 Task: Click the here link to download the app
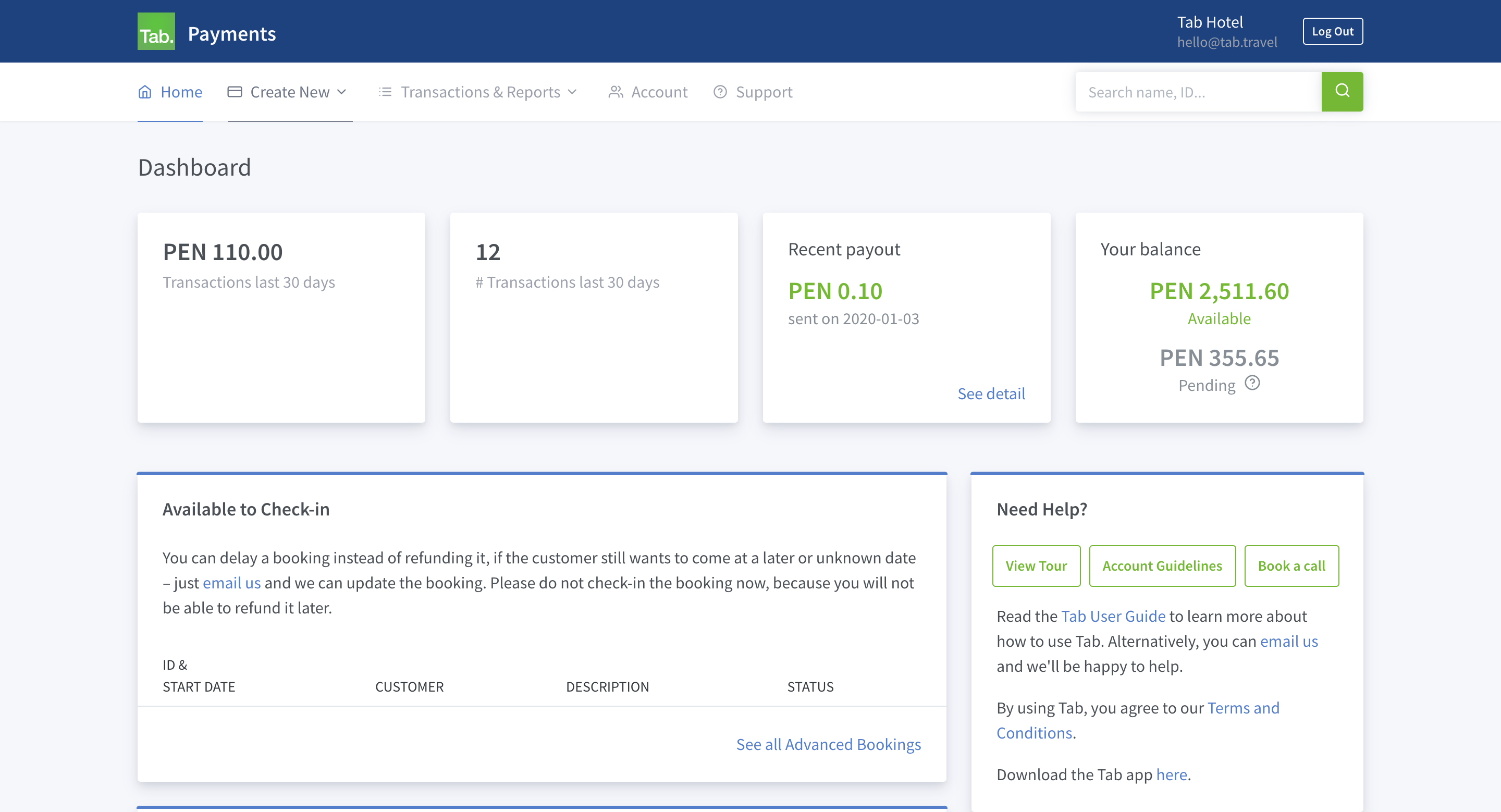click(1171, 774)
